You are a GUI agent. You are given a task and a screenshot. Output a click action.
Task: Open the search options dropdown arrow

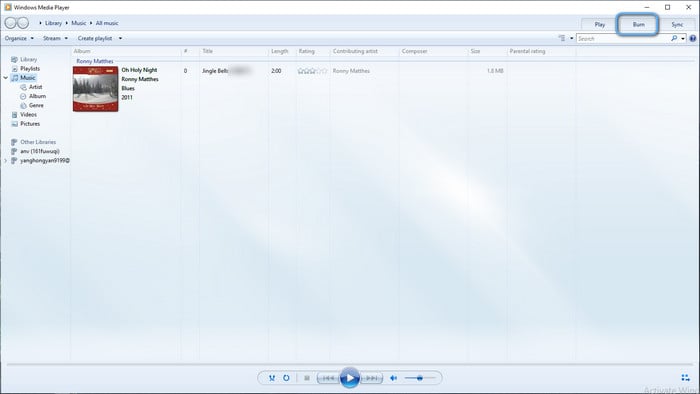point(683,38)
